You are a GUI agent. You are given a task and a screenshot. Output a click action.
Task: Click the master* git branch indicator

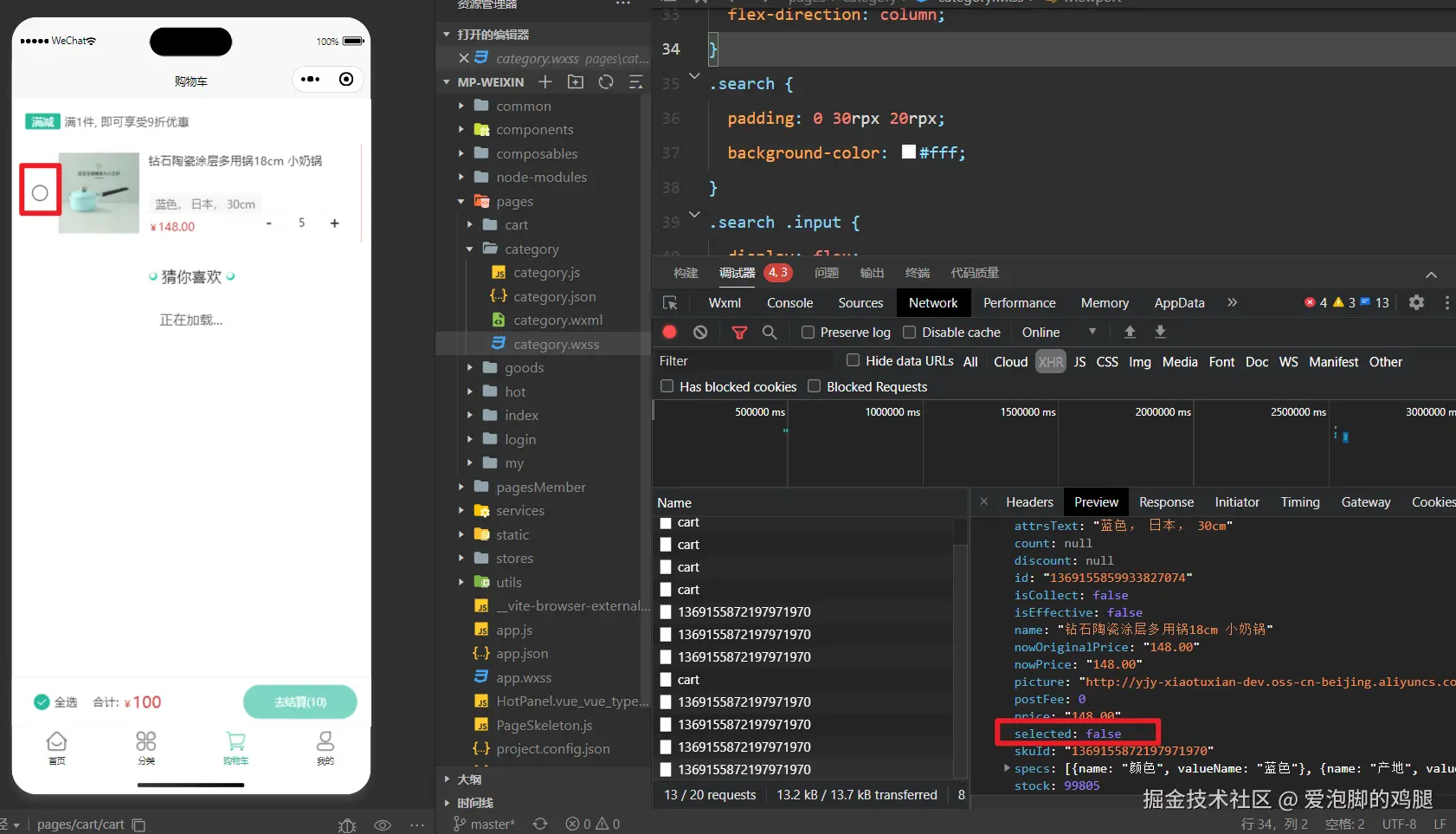point(484,824)
